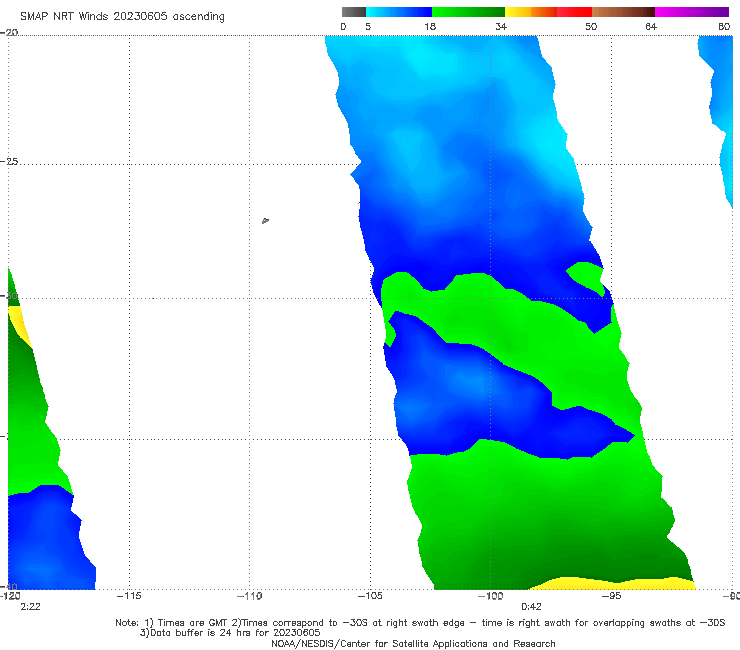
Task: Pick the brown 50-64 segment of the color bar
Action: (623, 12)
